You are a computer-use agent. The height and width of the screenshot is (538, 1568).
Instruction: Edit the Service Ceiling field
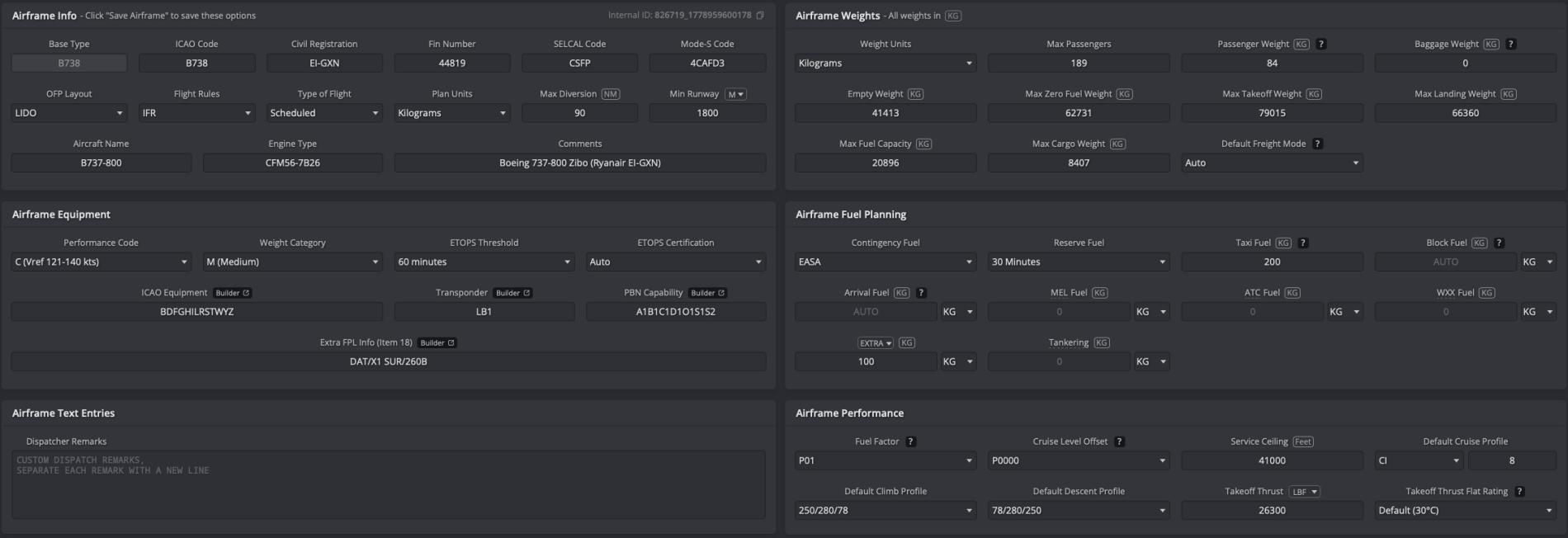tap(1272, 460)
